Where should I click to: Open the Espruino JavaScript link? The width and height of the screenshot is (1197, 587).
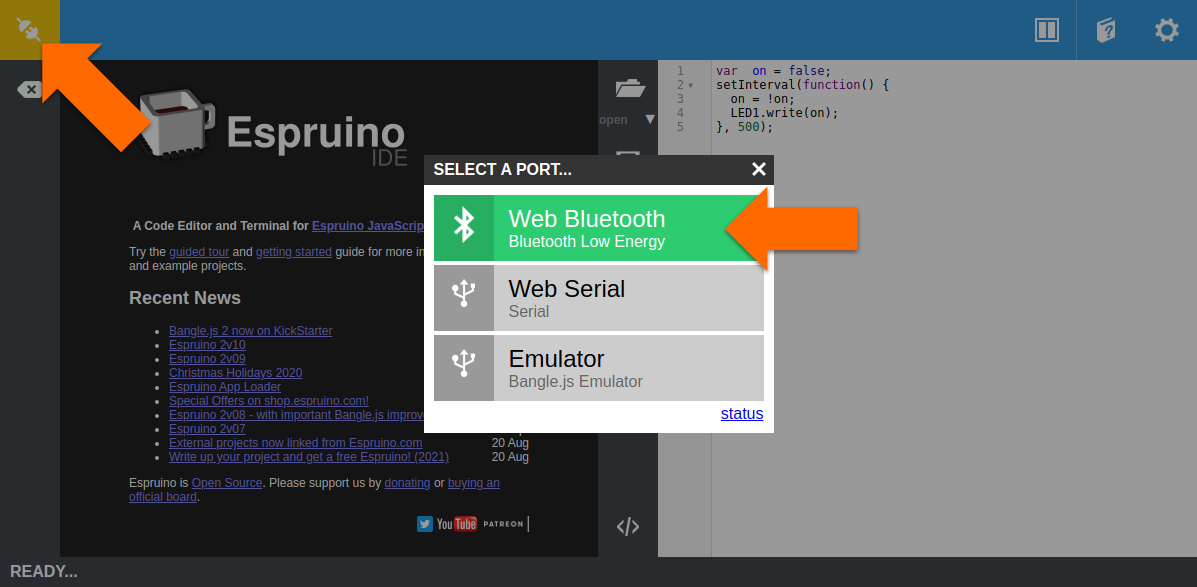point(368,226)
